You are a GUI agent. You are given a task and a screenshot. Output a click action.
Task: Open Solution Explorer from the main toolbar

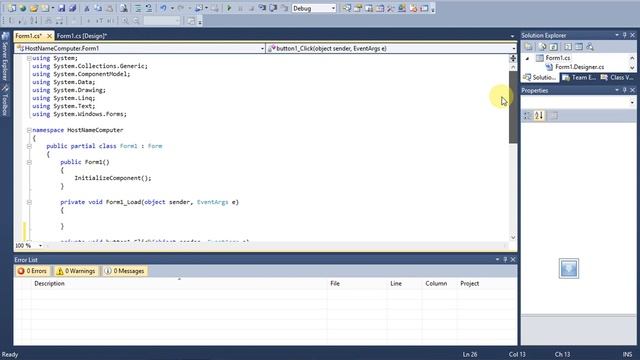pos(347,8)
